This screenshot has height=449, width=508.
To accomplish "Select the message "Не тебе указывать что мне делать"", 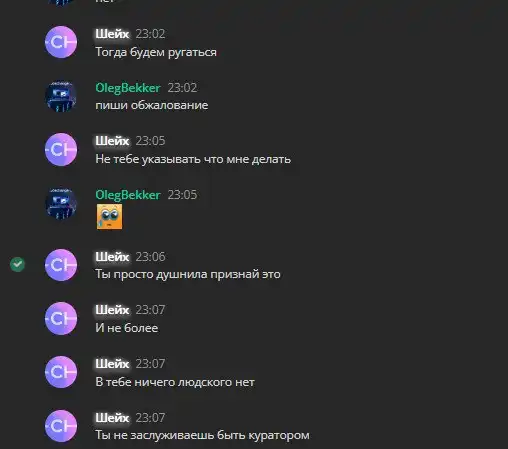I will click(x=193, y=159).
